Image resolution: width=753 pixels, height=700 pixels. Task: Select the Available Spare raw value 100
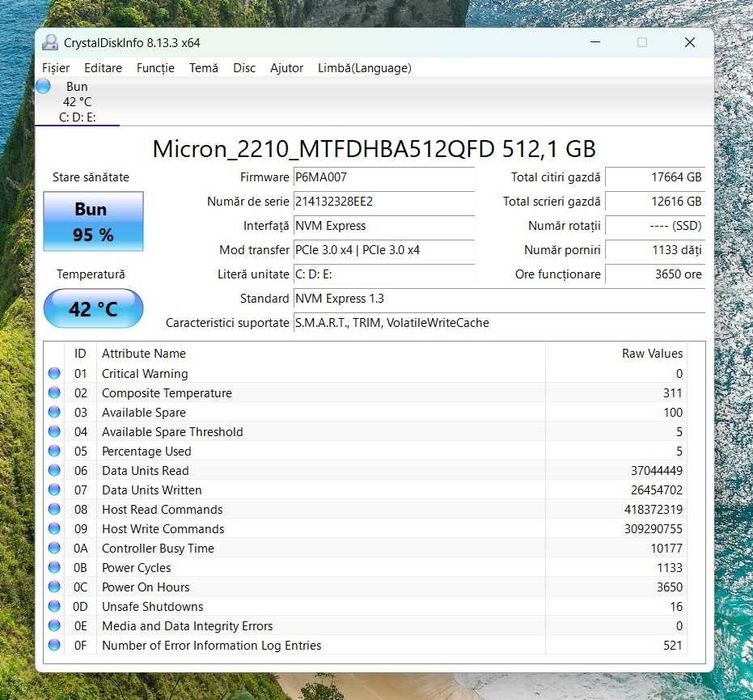click(673, 412)
